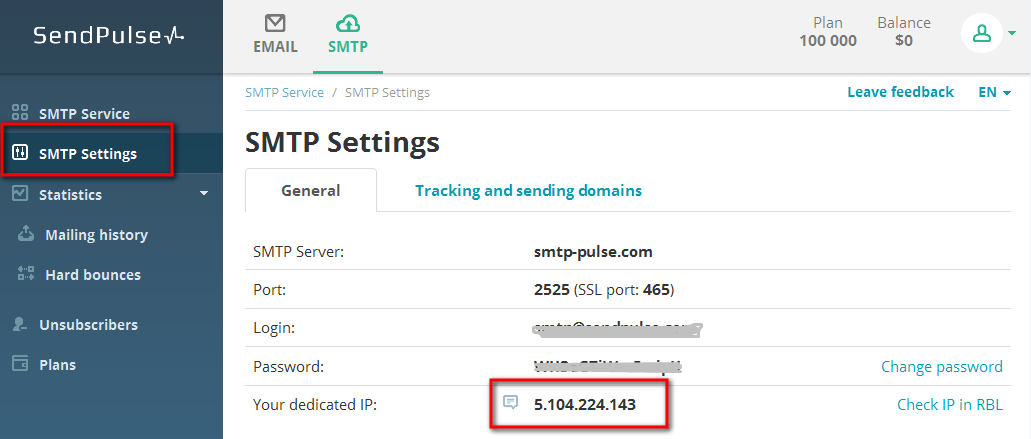Click the Leave feedback link
1031x439 pixels.
click(x=900, y=92)
